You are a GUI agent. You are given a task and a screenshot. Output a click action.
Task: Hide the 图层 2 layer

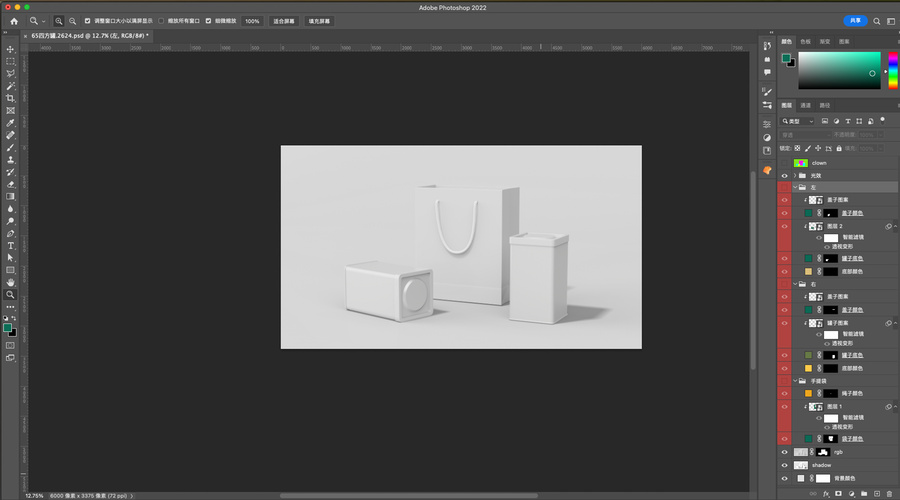point(785,227)
